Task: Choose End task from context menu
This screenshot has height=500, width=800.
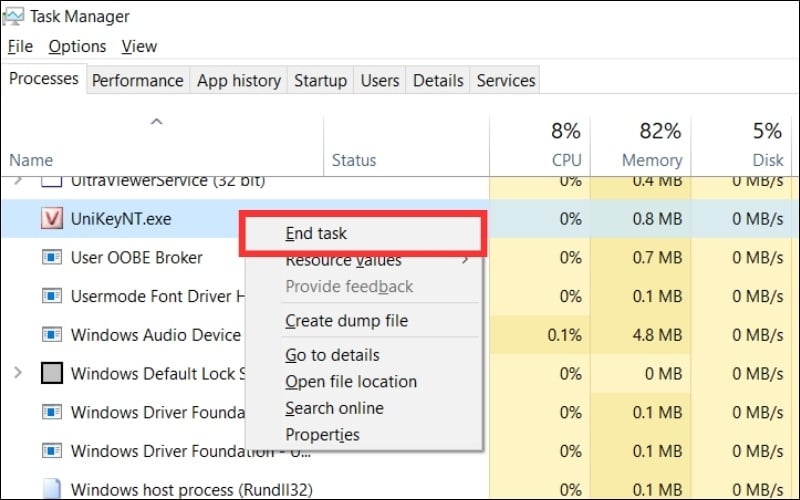Action: (x=363, y=234)
